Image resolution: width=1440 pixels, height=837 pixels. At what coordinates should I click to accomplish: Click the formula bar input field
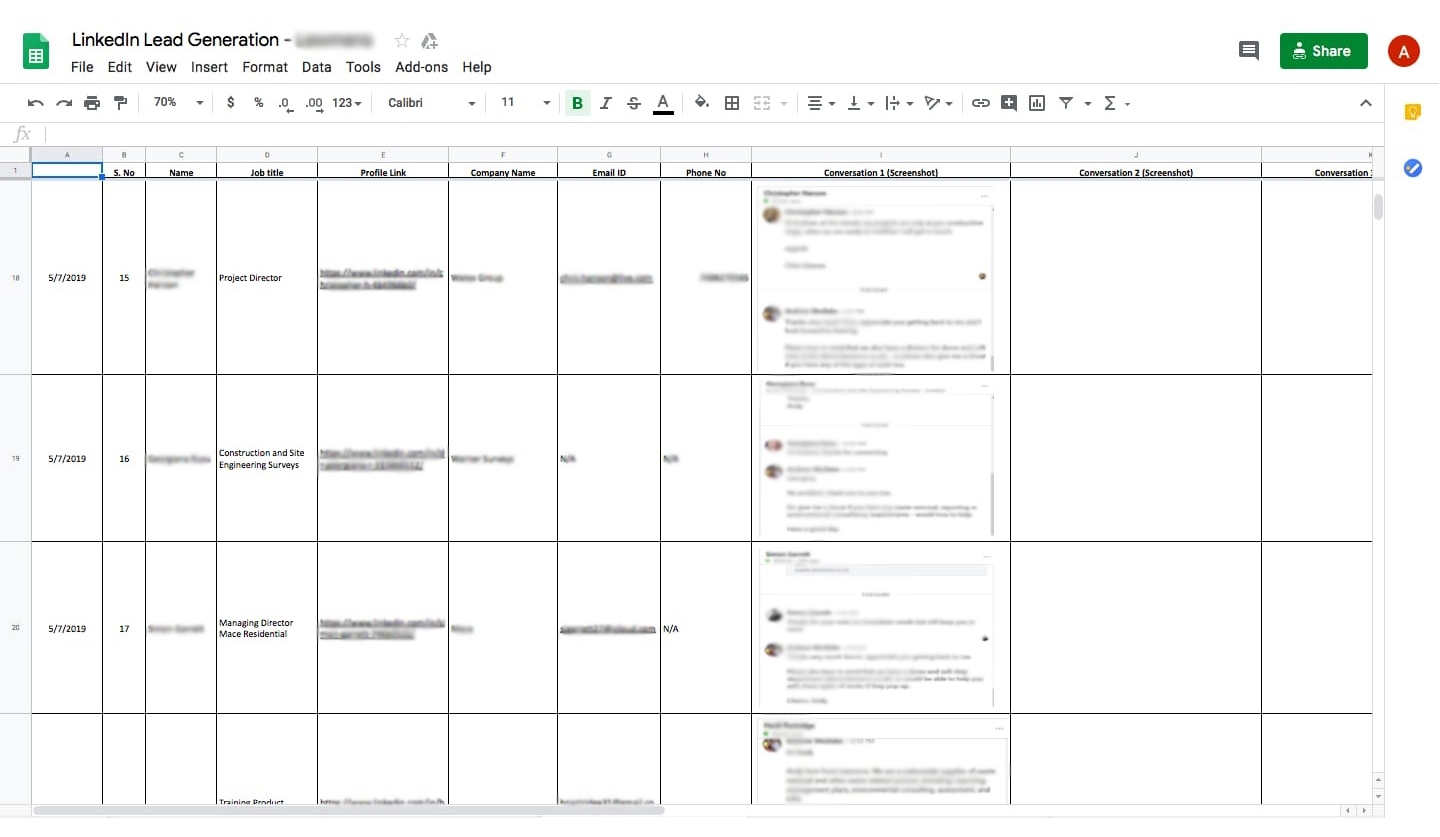pyautogui.click(x=700, y=134)
